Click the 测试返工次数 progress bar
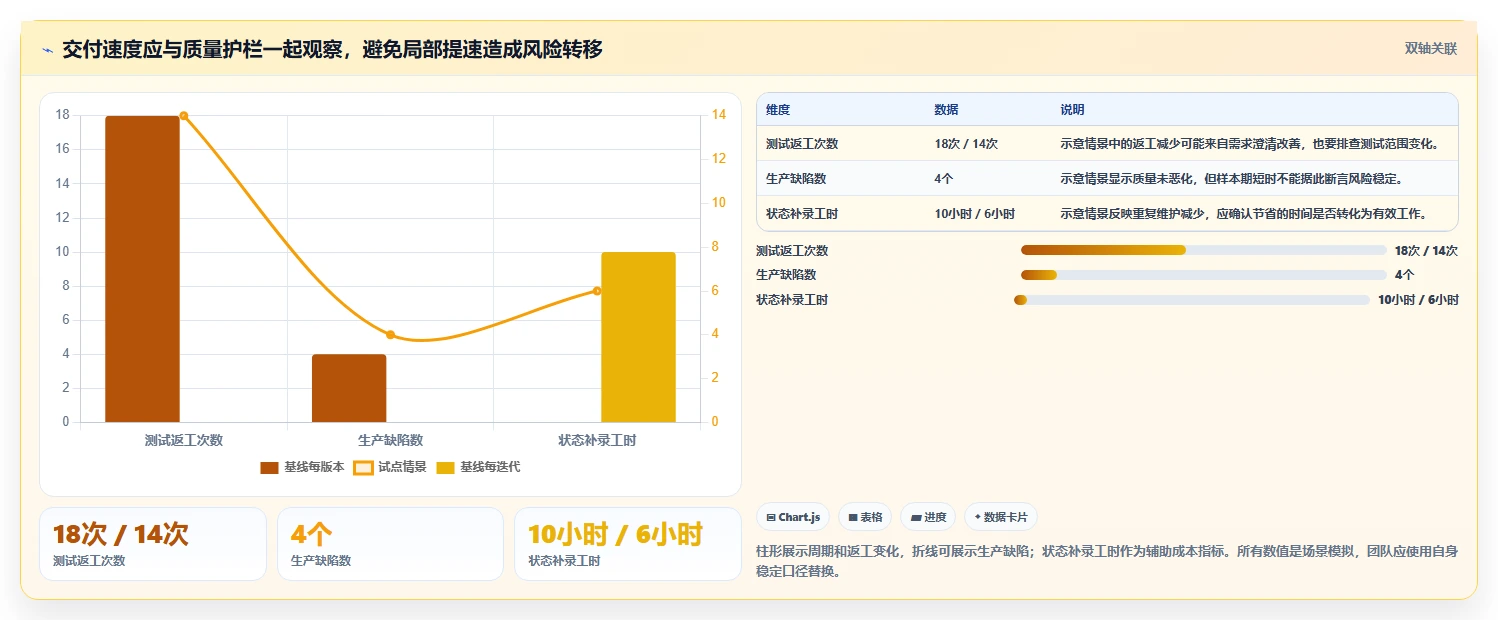1498x620 pixels. pos(1203,250)
